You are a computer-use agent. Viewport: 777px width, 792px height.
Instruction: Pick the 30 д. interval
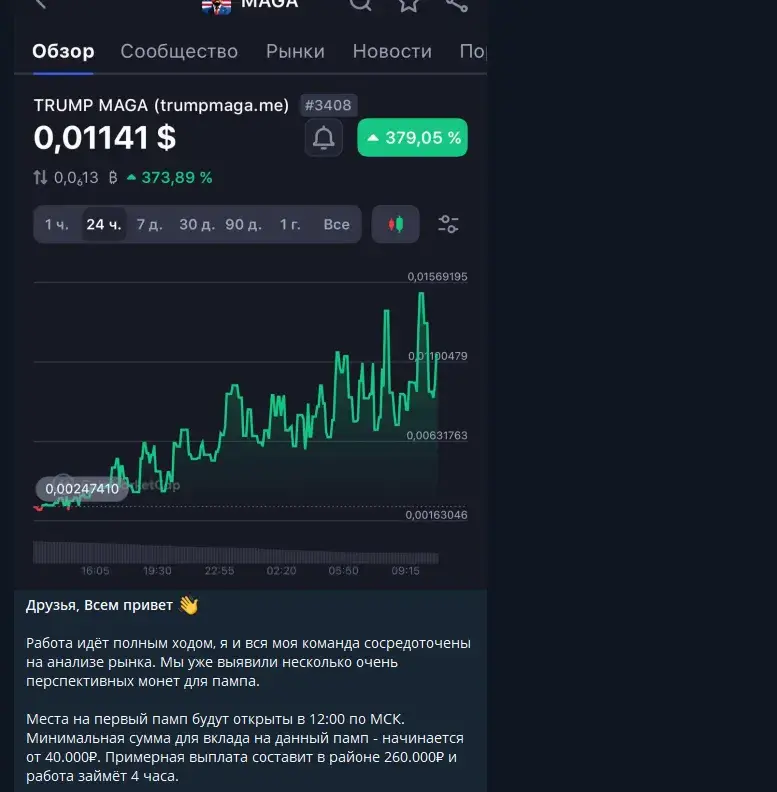(x=197, y=224)
